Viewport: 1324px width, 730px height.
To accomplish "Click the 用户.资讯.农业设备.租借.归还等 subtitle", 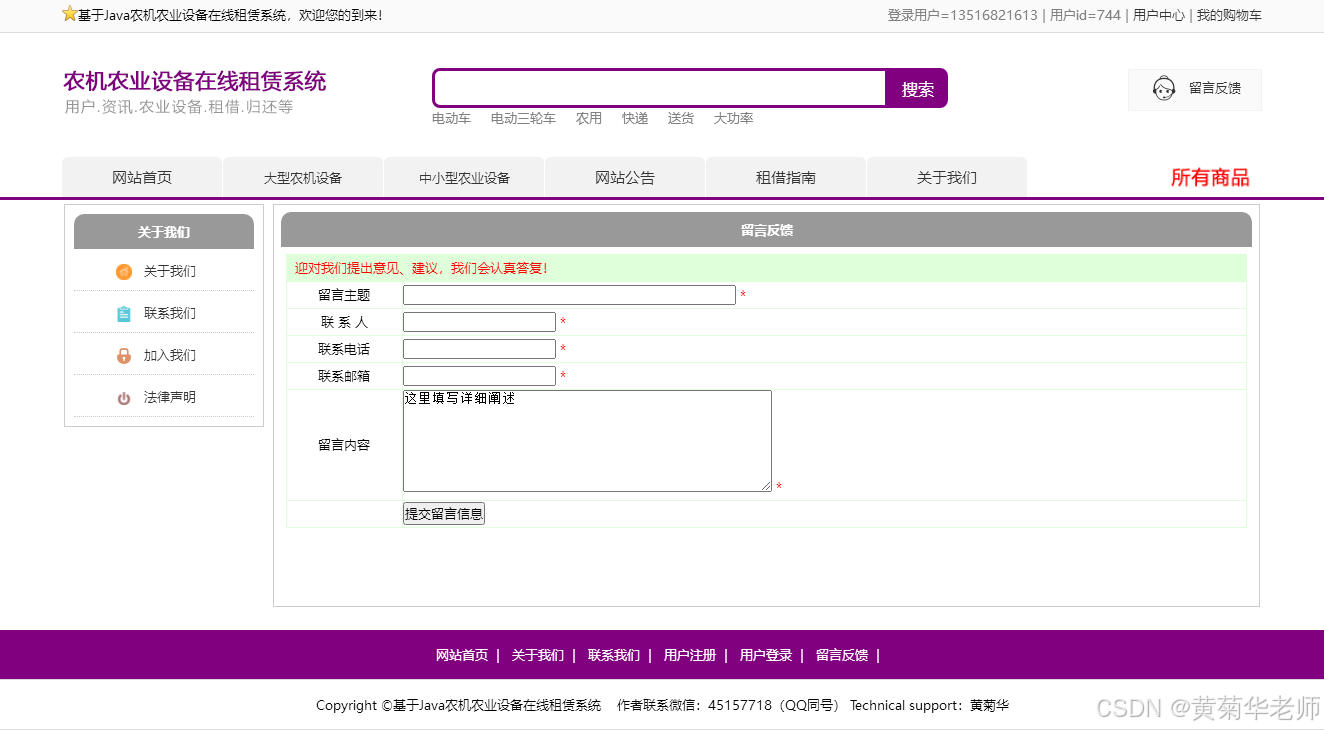I will coord(179,107).
